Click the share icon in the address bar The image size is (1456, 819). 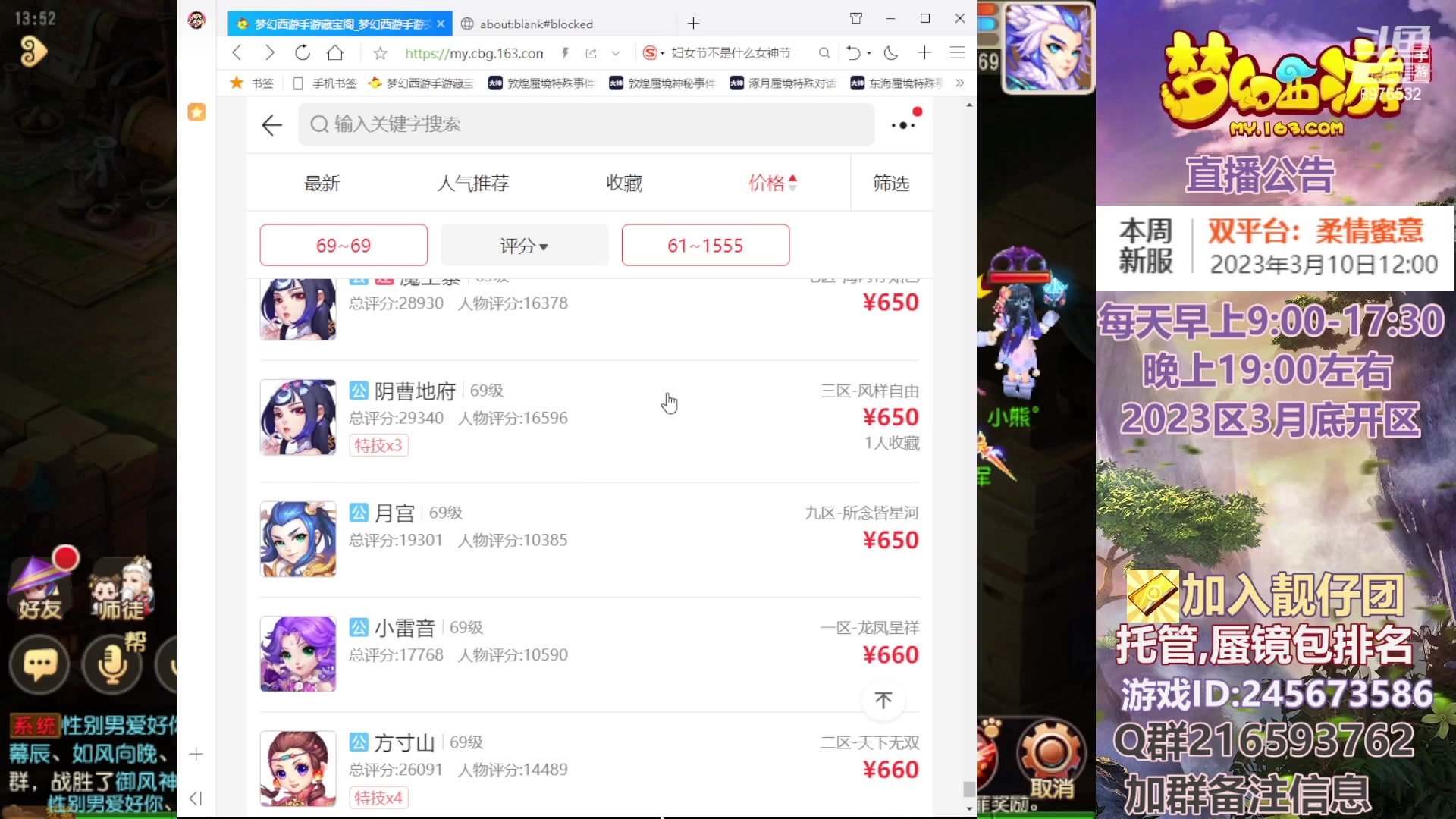pos(591,53)
